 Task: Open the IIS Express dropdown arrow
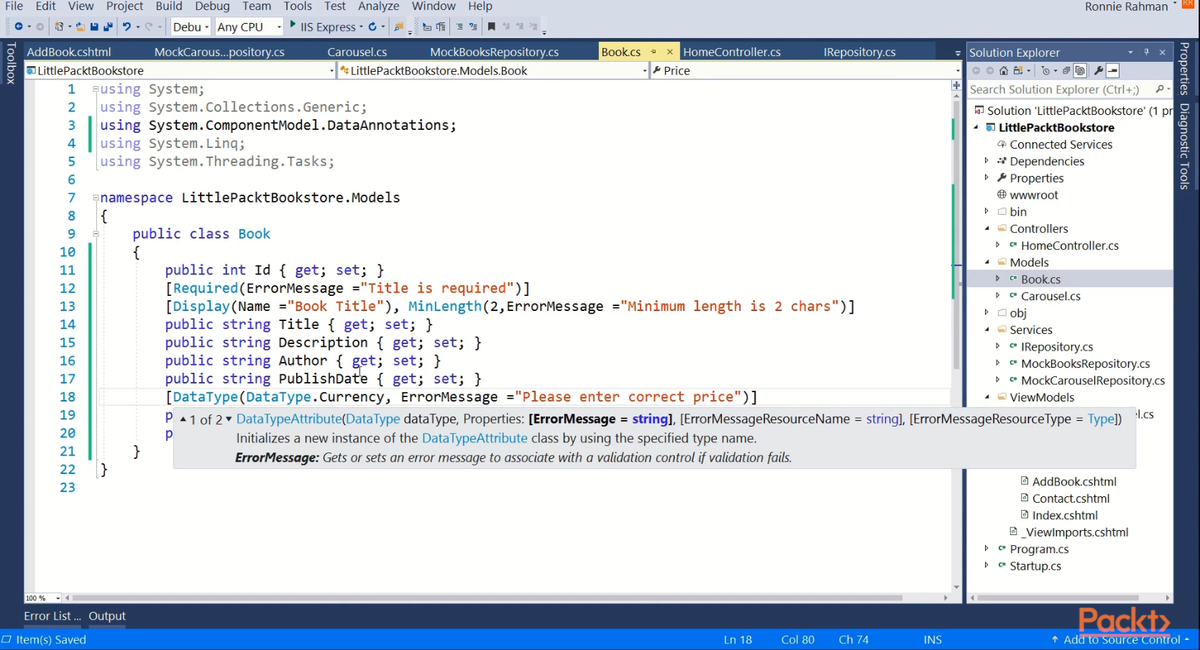point(361,27)
